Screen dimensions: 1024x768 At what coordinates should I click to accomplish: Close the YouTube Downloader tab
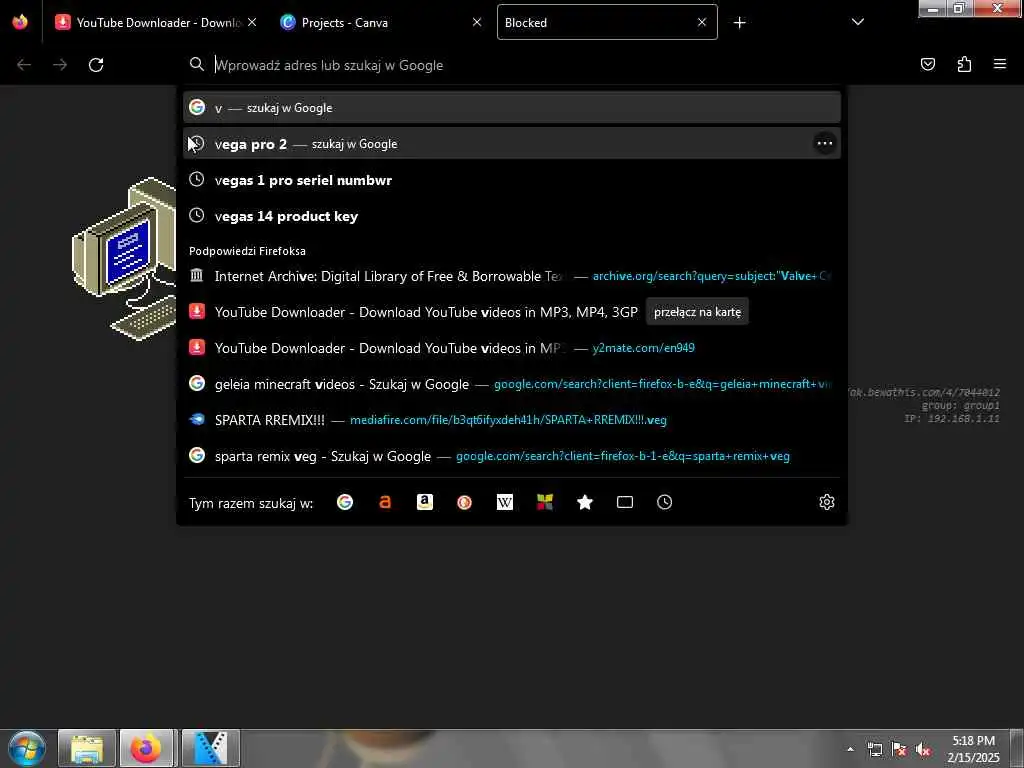pyautogui.click(x=252, y=22)
